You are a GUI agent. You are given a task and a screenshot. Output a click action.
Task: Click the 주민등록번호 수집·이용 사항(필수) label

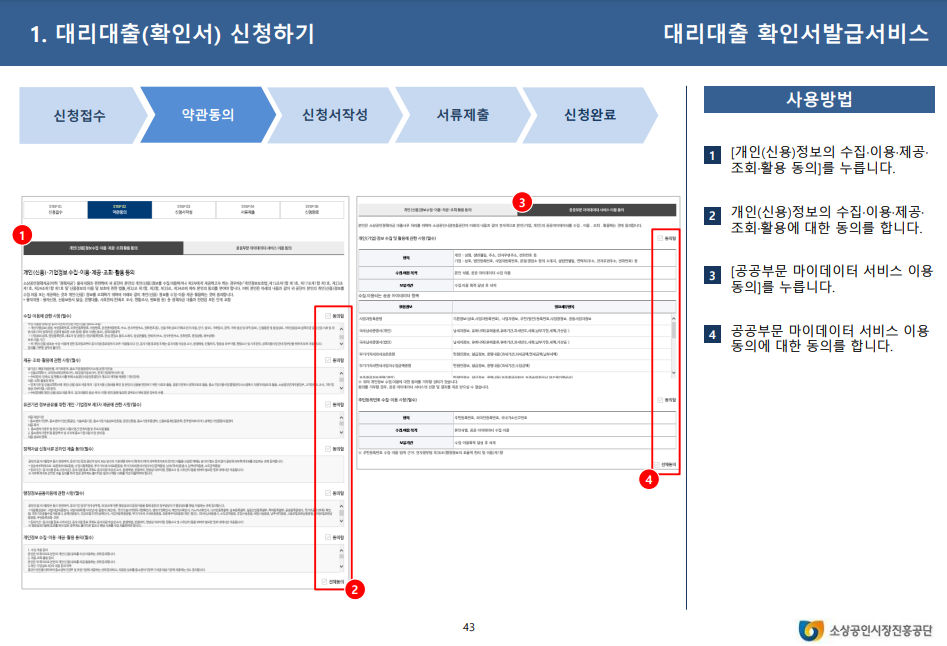point(388,400)
